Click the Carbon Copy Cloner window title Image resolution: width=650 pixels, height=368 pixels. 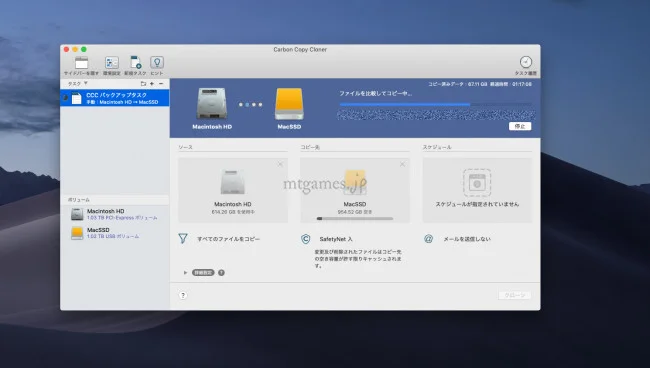(x=300, y=49)
